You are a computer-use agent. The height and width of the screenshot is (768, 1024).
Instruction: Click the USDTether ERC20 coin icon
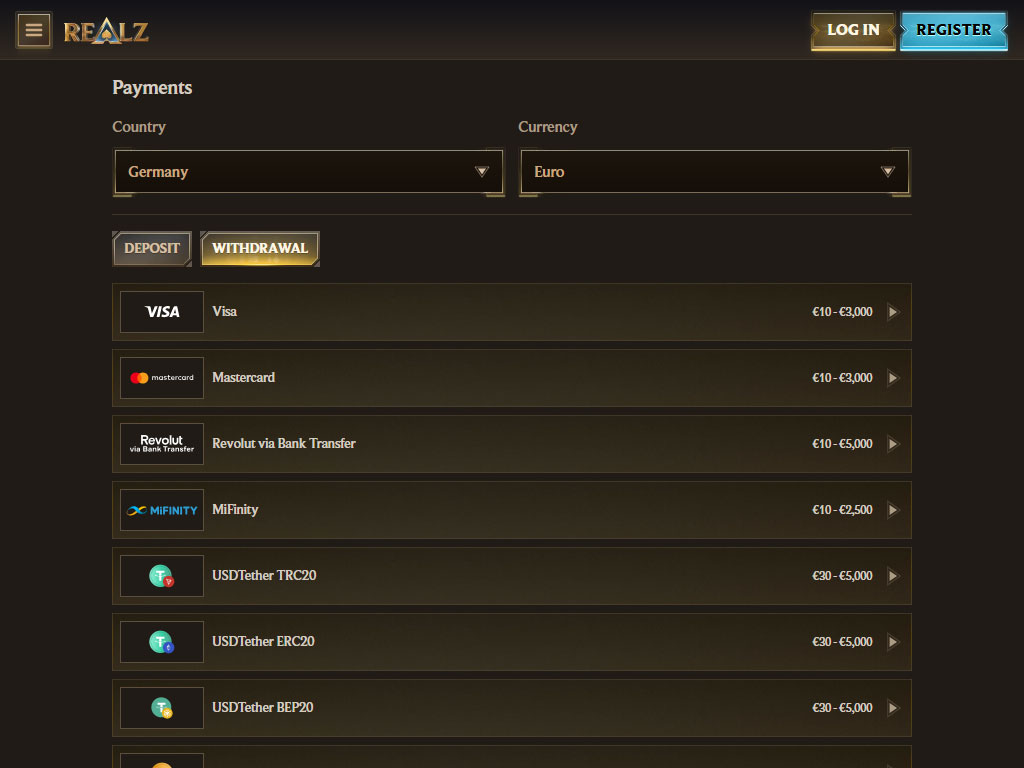coord(162,642)
